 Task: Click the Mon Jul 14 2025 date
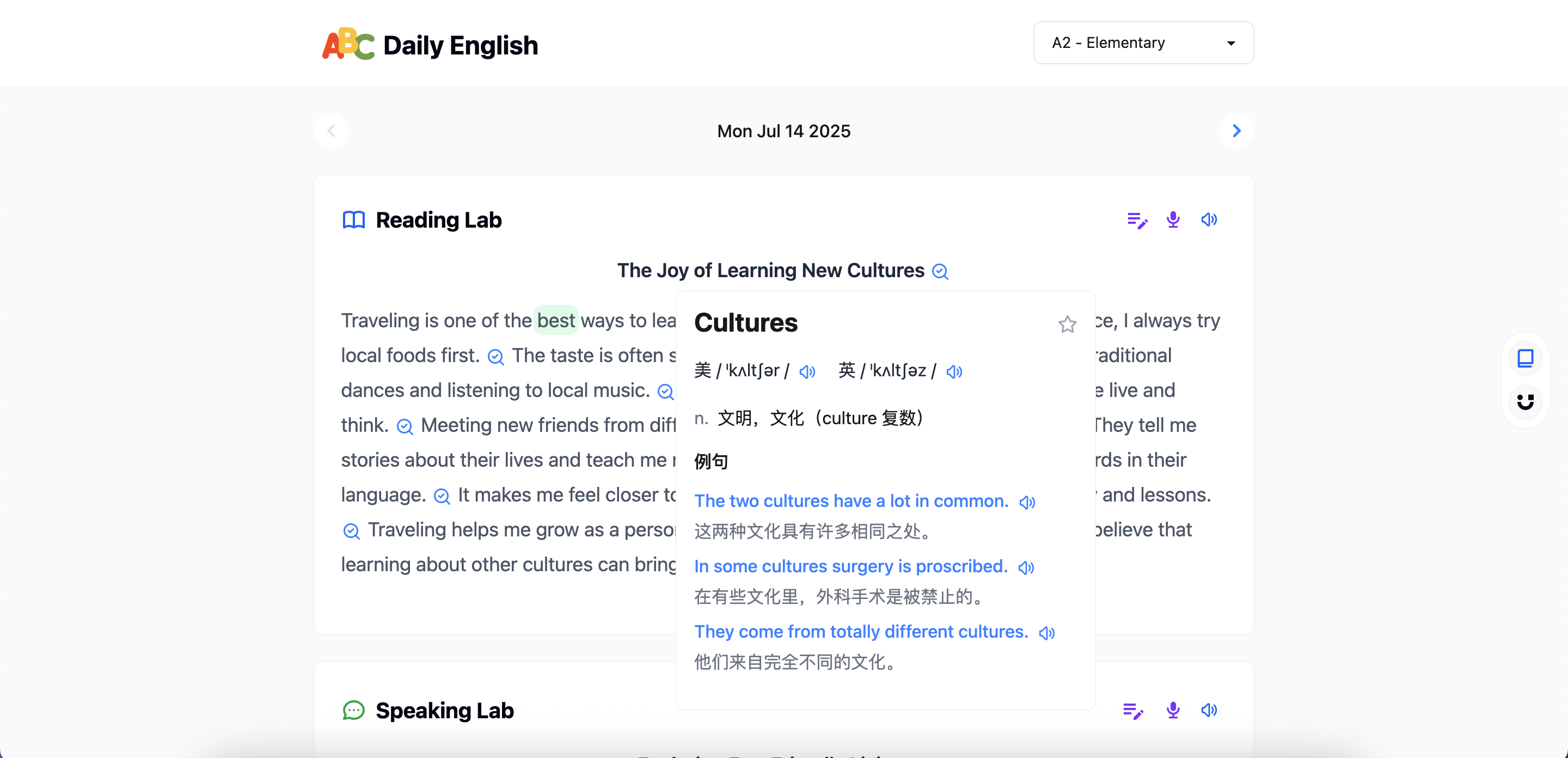pyautogui.click(x=783, y=131)
